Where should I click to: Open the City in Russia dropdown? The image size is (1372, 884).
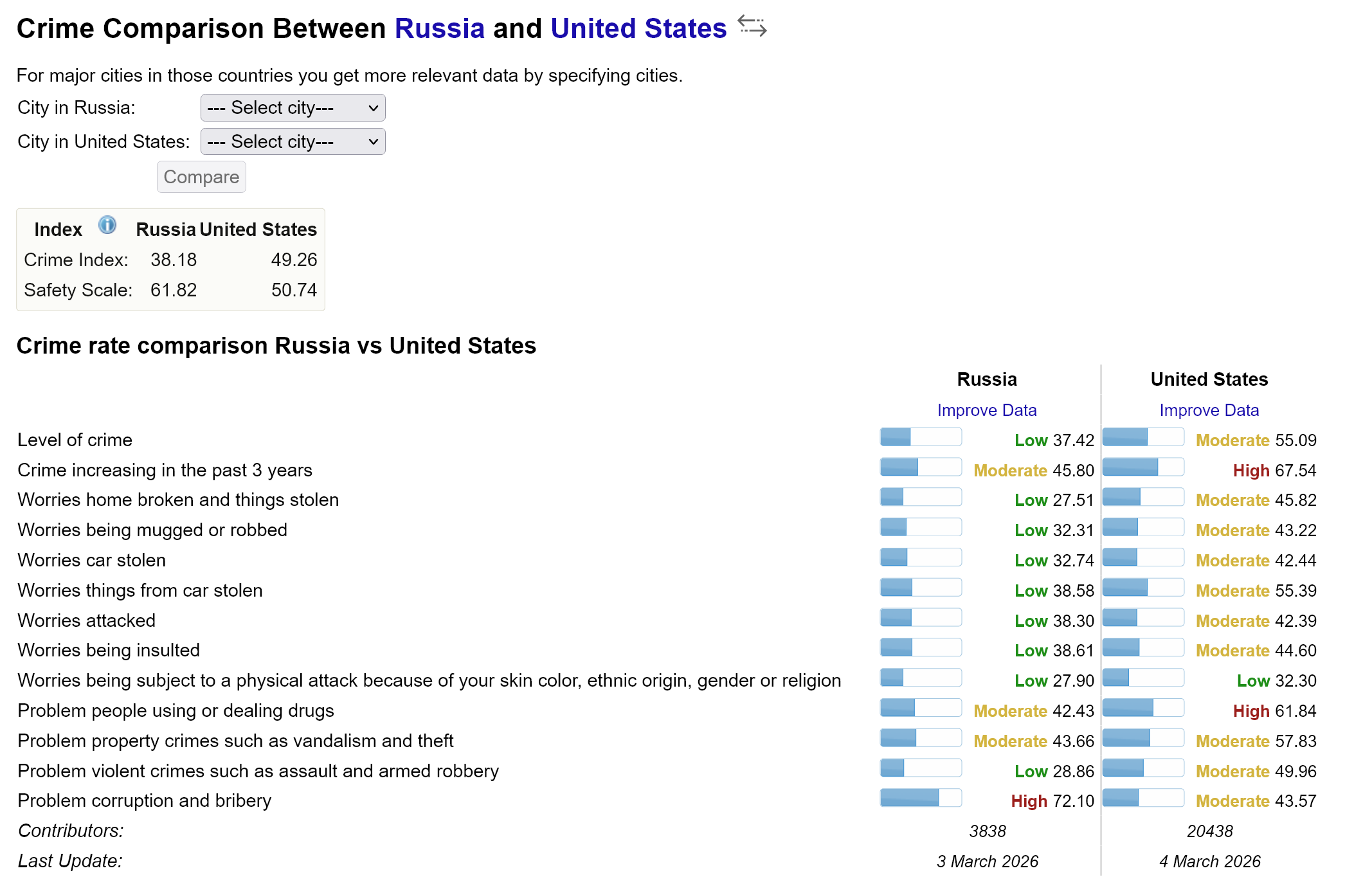[x=293, y=107]
